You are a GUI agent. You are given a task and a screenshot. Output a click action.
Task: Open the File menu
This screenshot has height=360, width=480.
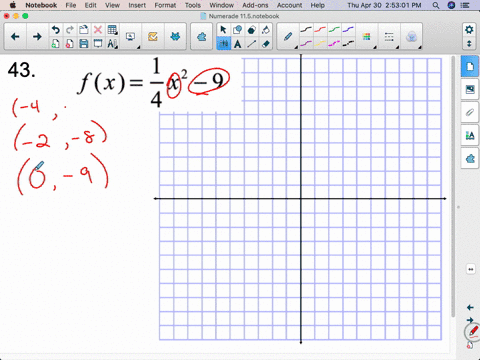(71, 5)
